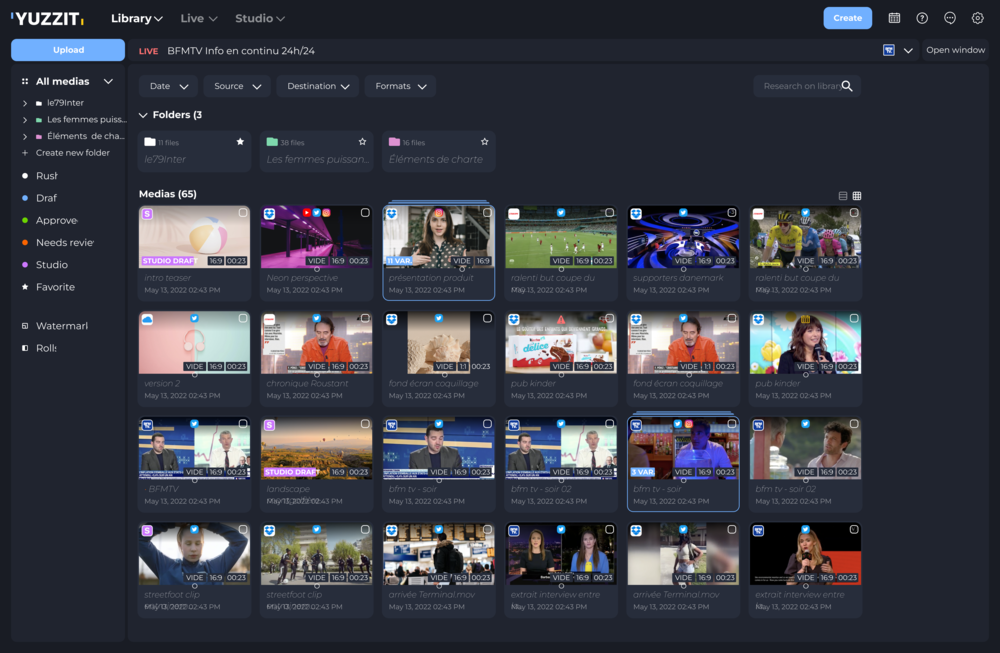Switch media view to list layout

(843, 196)
